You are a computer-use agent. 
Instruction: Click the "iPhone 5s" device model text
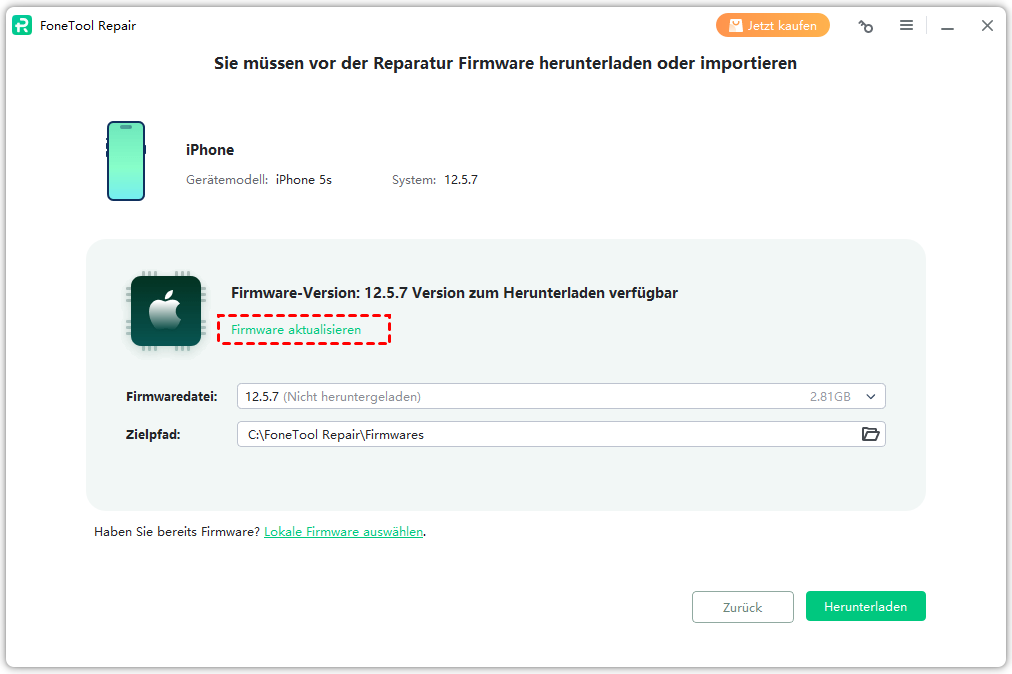tap(303, 180)
